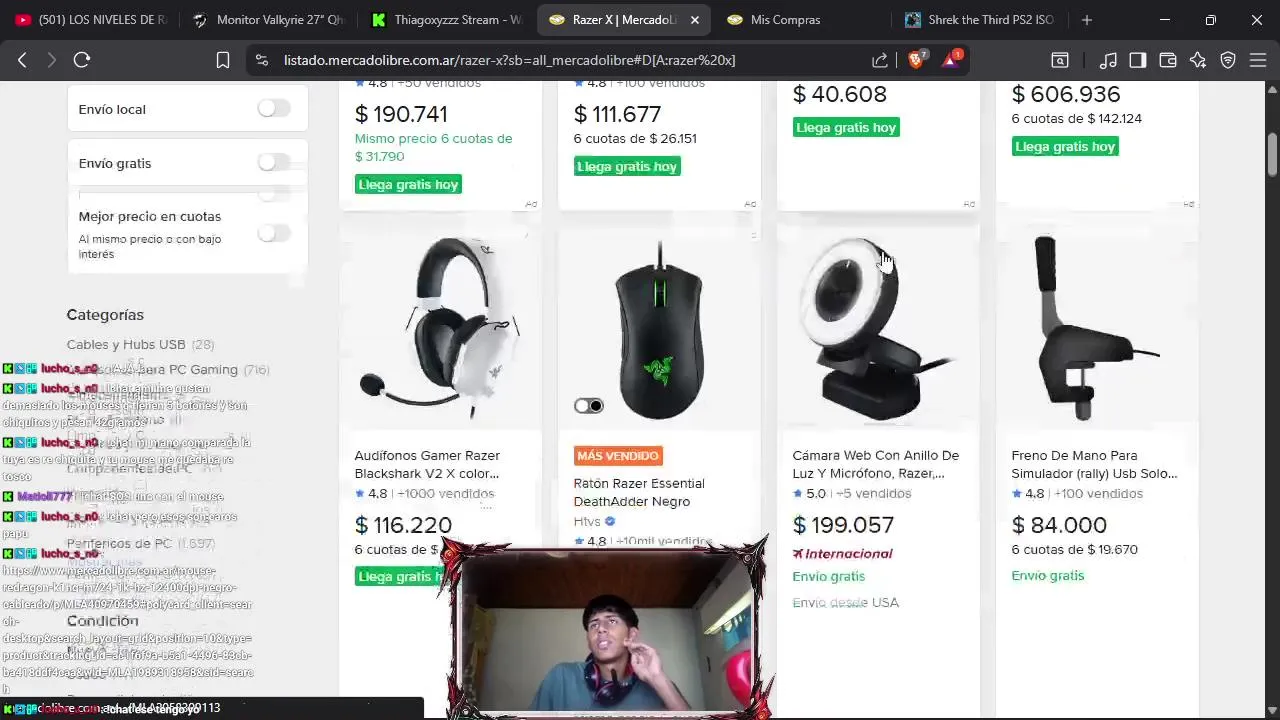The width and height of the screenshot is (1280, 720).
Task: Click the address bar URL field
Action: (509, 60)
